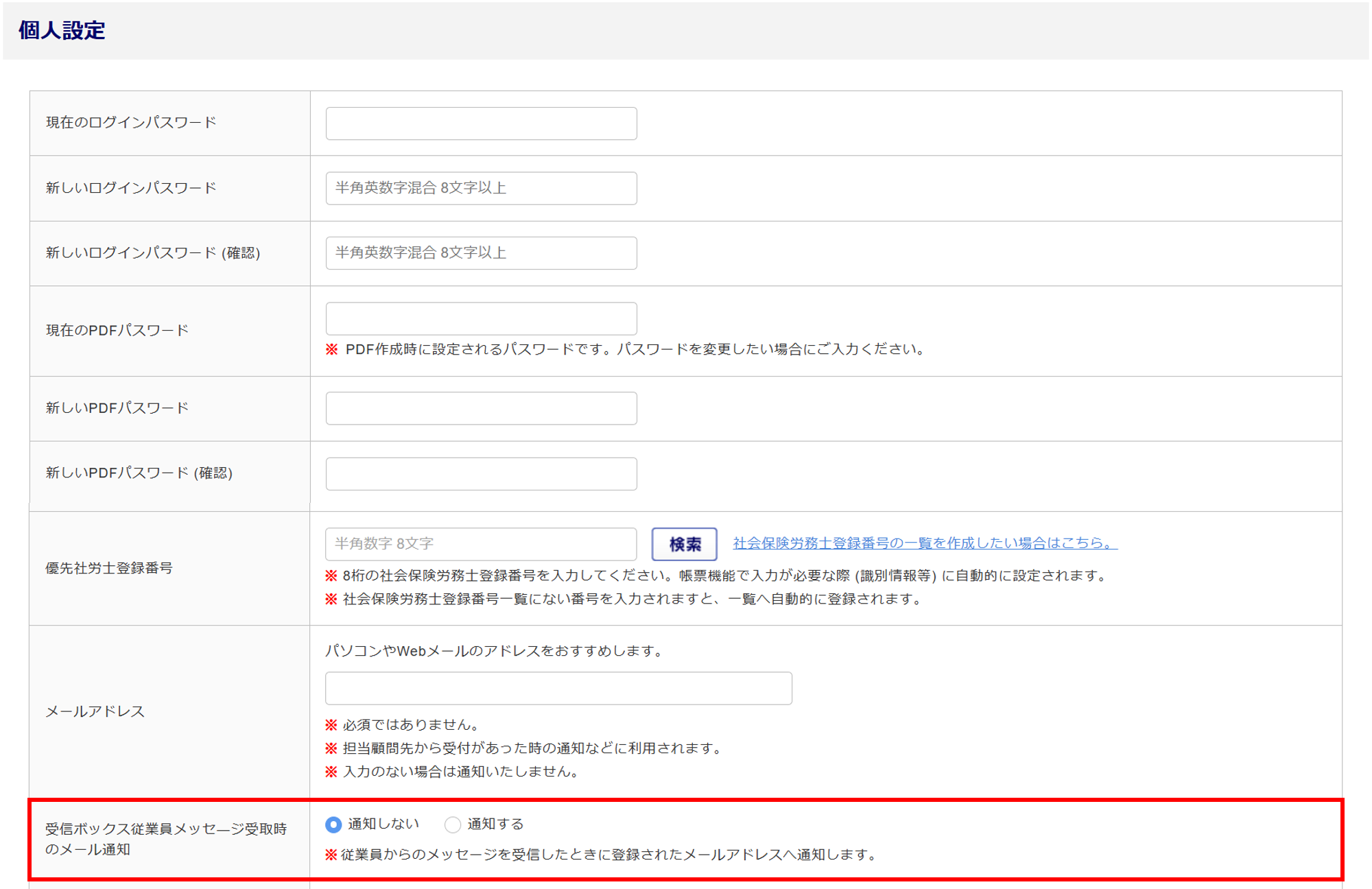The width and height of the screenshot is (1372, 889).
Task: Click the new login password confirmation field
Action: 481,253
